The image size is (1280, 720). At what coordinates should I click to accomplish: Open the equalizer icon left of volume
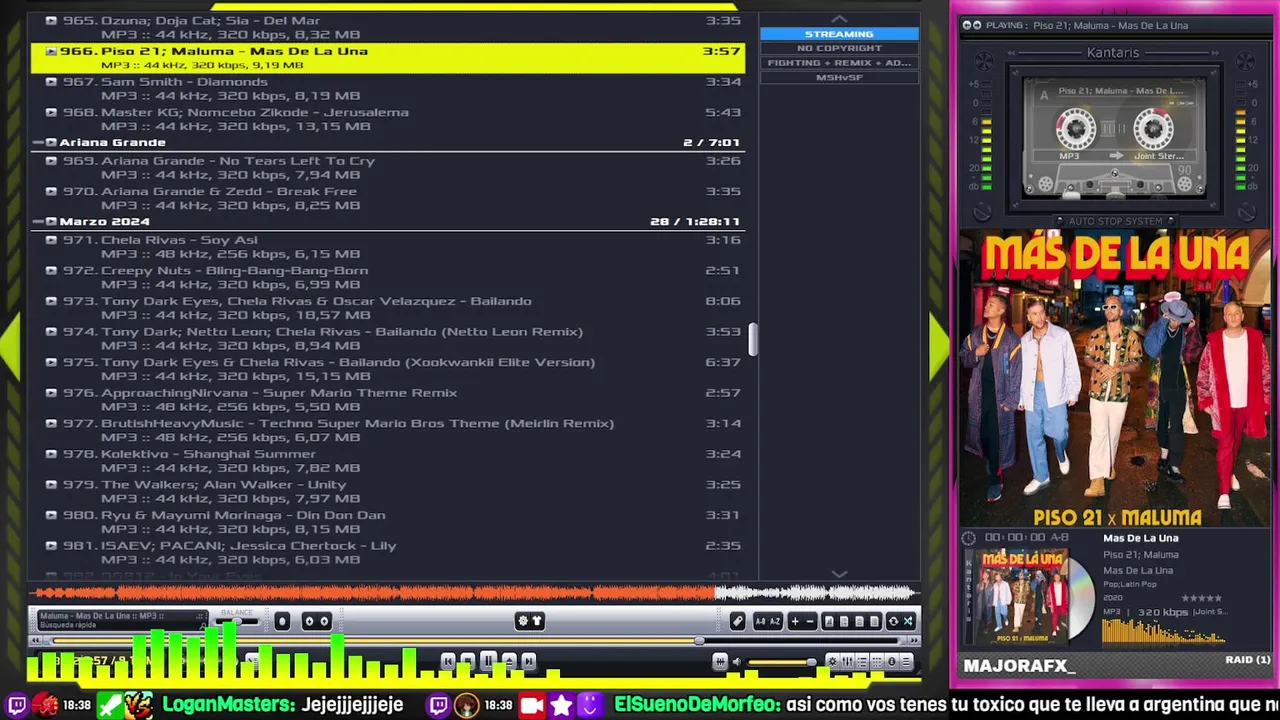720,661
